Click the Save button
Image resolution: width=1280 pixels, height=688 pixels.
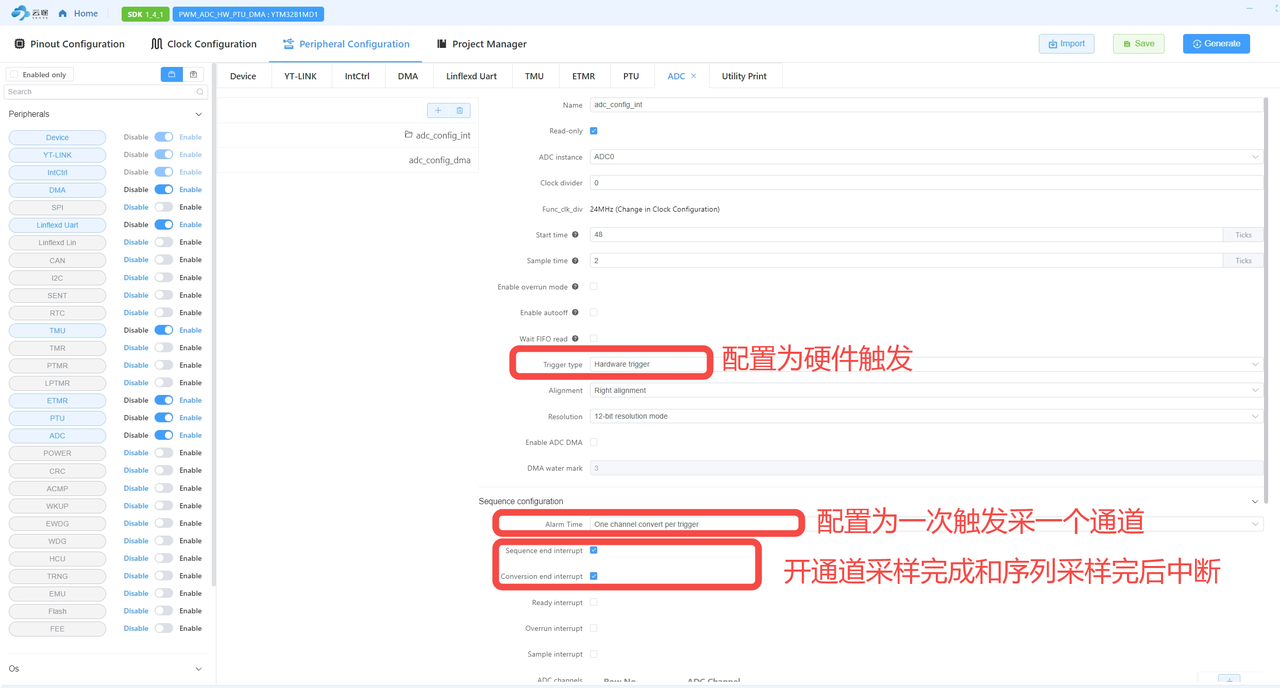pyautogui.click(x=1138, y=44)
